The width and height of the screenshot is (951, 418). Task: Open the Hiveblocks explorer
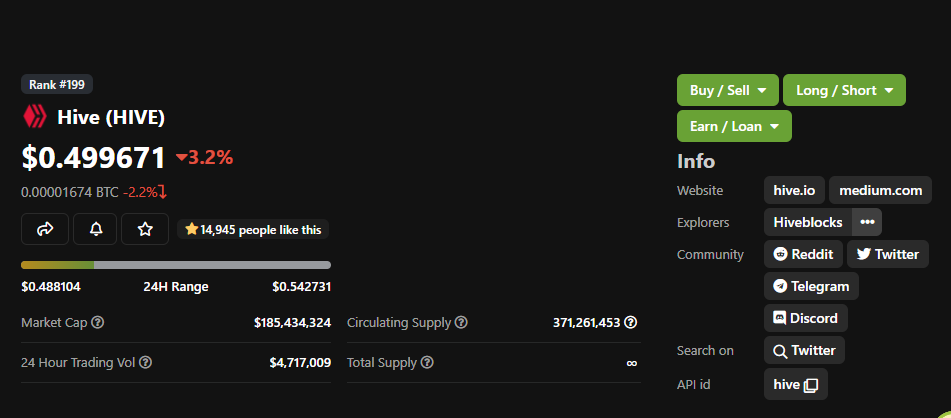click(x=808, y=222)
